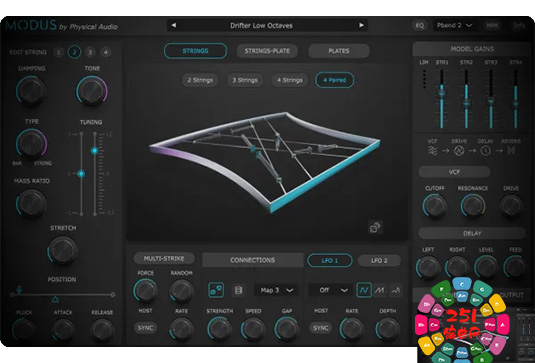Screen dimensions: 535x363
Task: Choose the sine LFO waveform icon
Action: (x=364, y=290)
